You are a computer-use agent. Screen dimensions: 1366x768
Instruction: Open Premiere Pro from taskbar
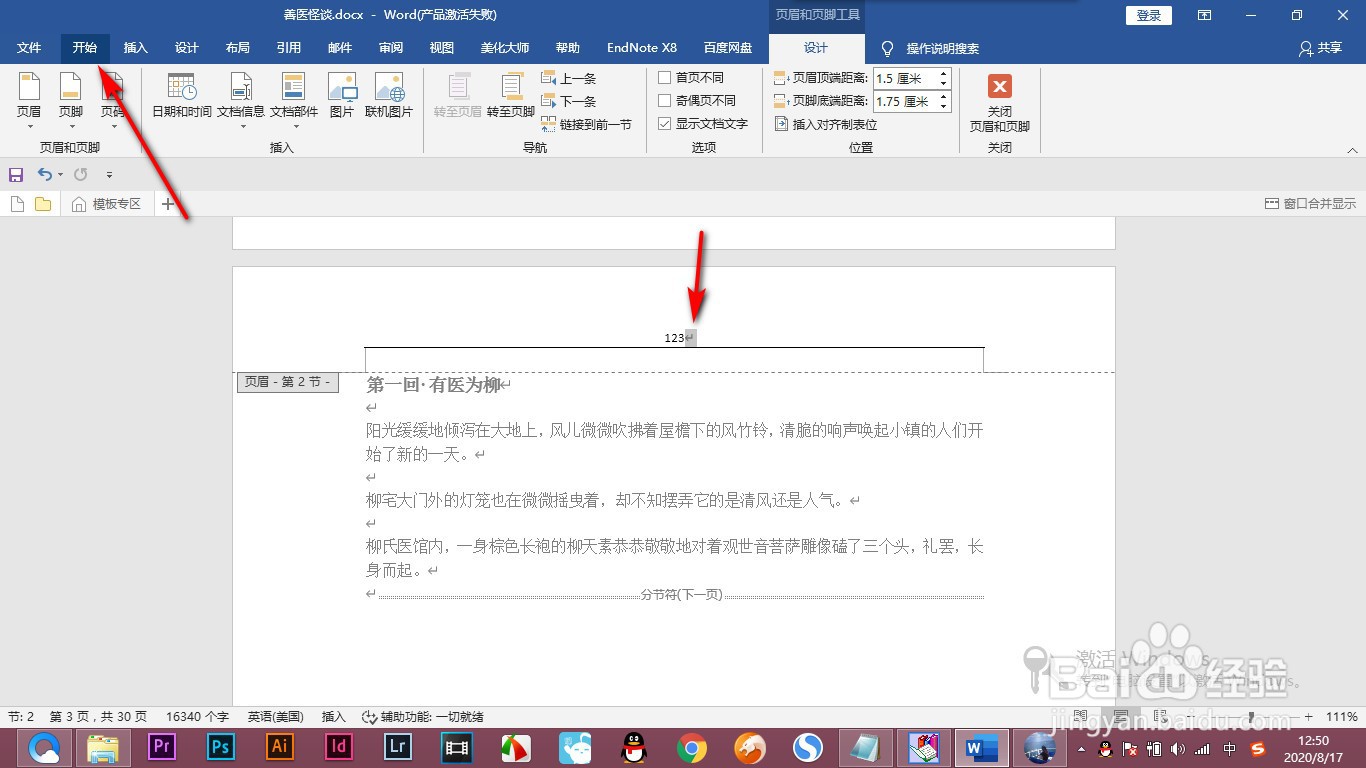pyautogui.click(x=161, y=747)
